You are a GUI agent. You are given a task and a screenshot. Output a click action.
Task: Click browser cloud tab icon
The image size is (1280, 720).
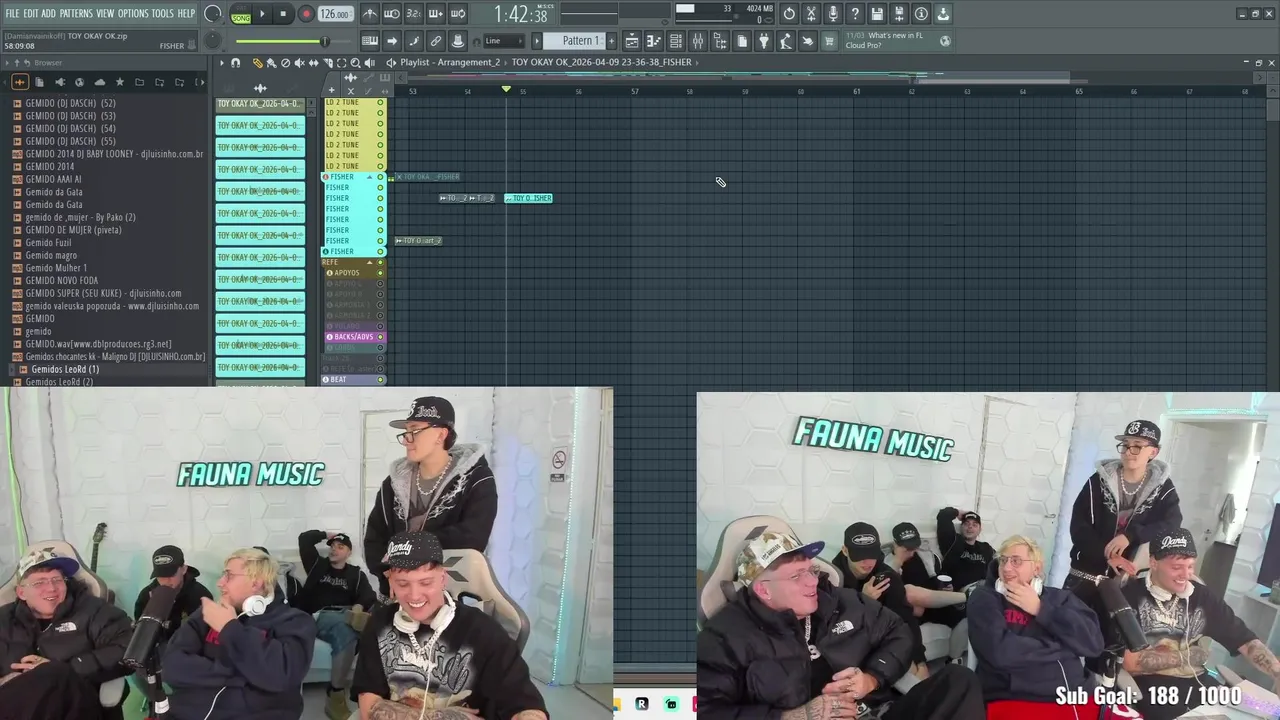99,82
